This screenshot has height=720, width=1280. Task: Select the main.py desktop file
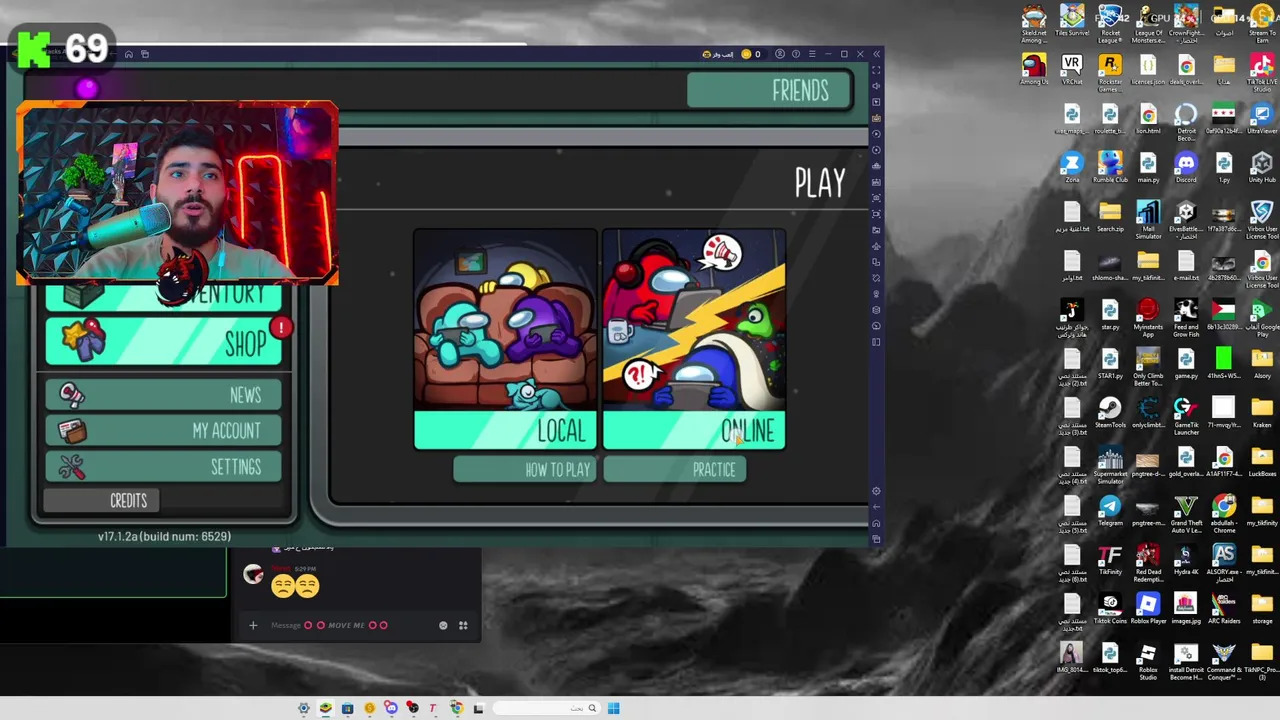point(1148,169)
